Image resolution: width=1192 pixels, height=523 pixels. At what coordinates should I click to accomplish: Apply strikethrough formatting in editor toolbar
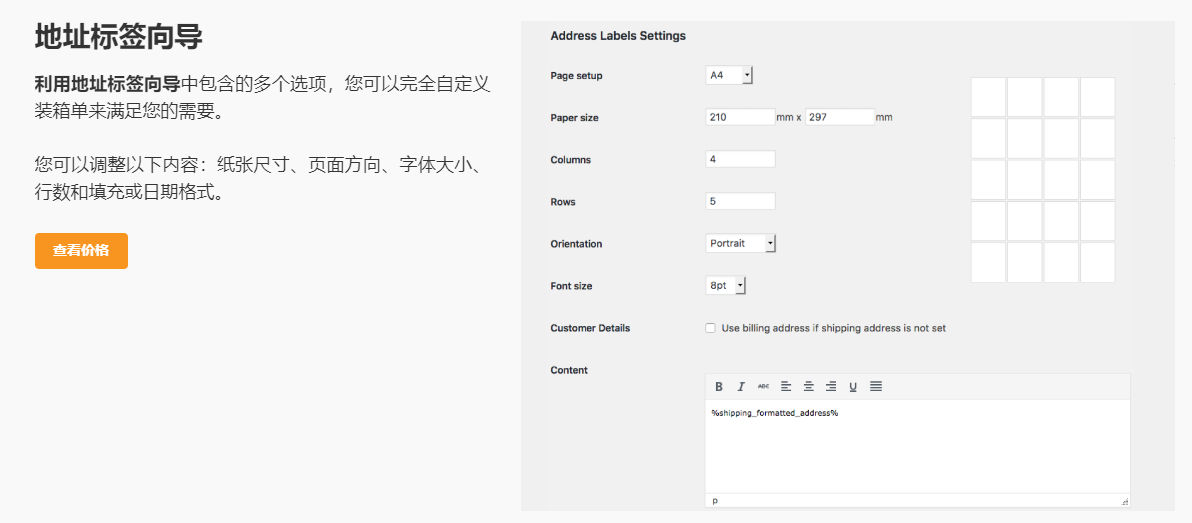pyautogui.click(x=763, y=387)
